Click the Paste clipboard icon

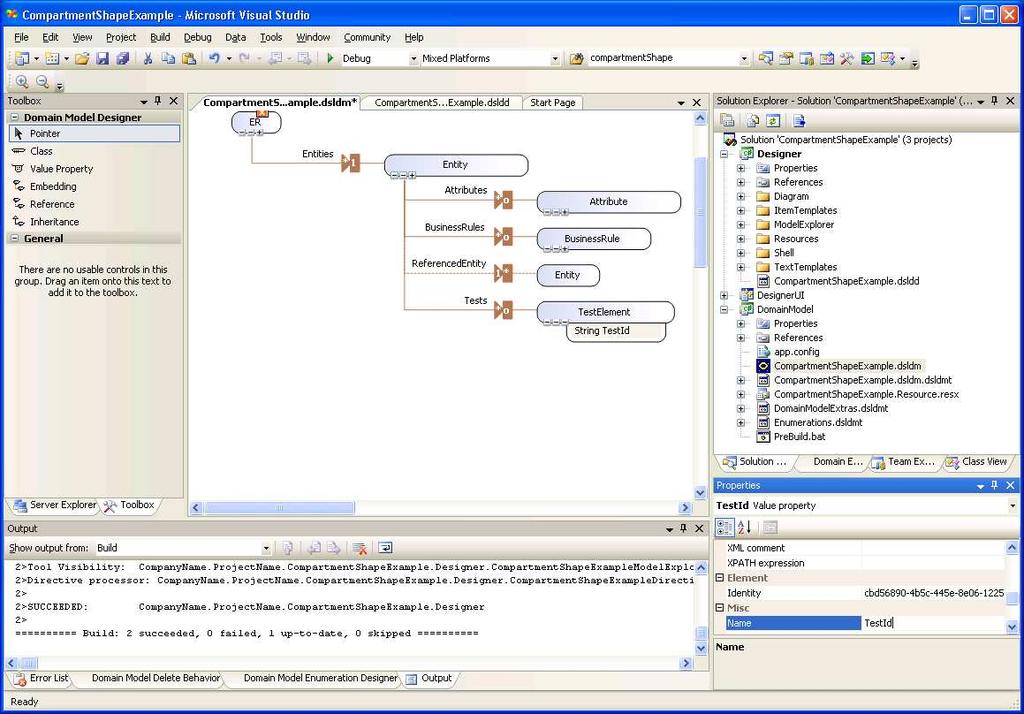[x=189, y=59]
